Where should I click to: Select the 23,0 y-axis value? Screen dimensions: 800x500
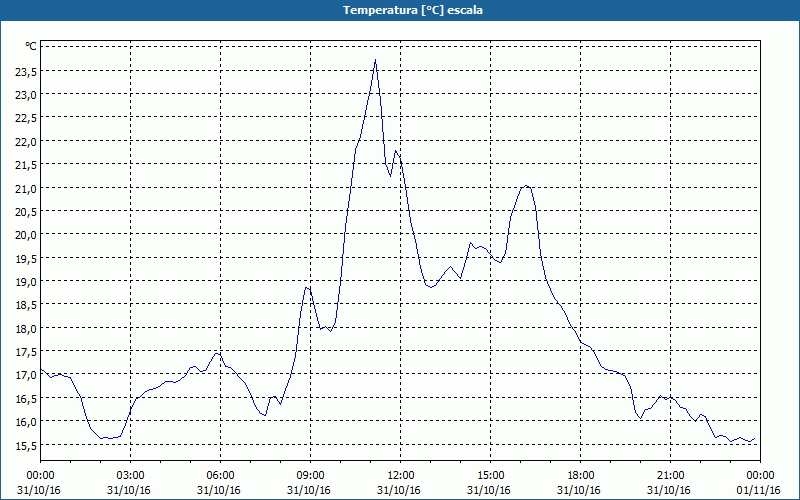click(26, 95)
